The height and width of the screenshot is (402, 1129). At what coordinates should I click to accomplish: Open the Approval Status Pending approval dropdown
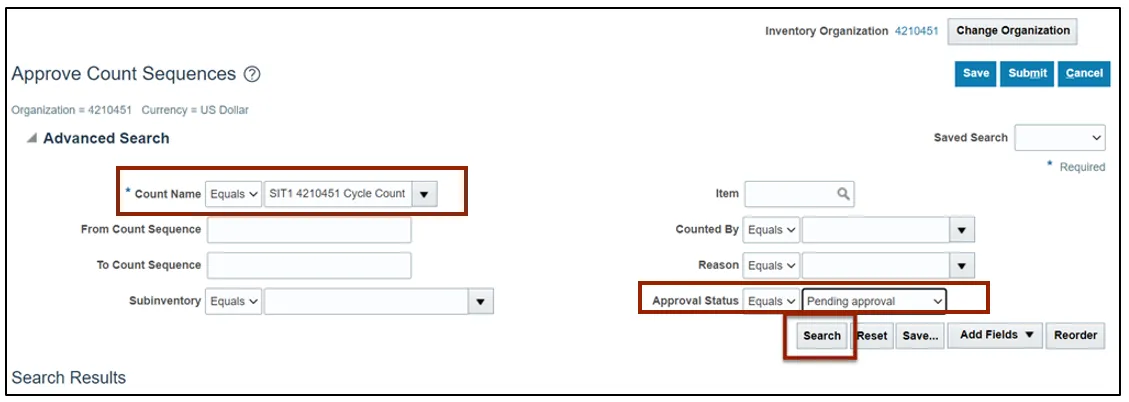coord(874,301)
